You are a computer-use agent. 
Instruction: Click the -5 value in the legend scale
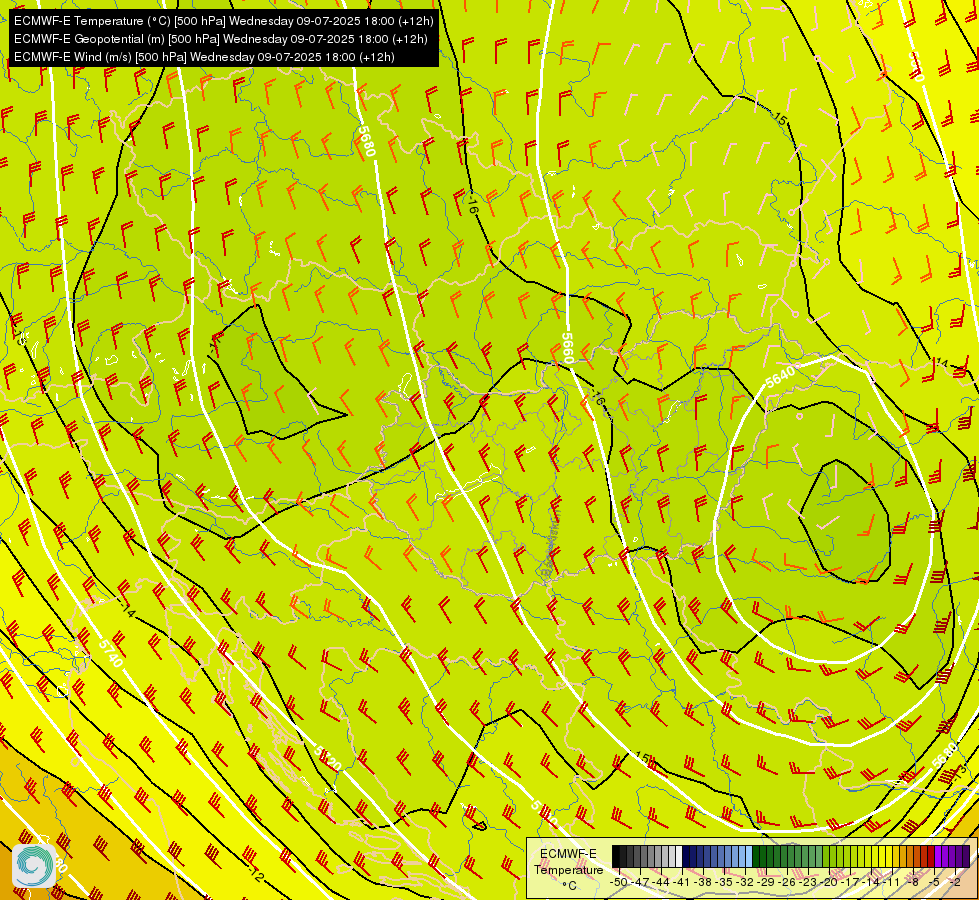click(933, 882)
